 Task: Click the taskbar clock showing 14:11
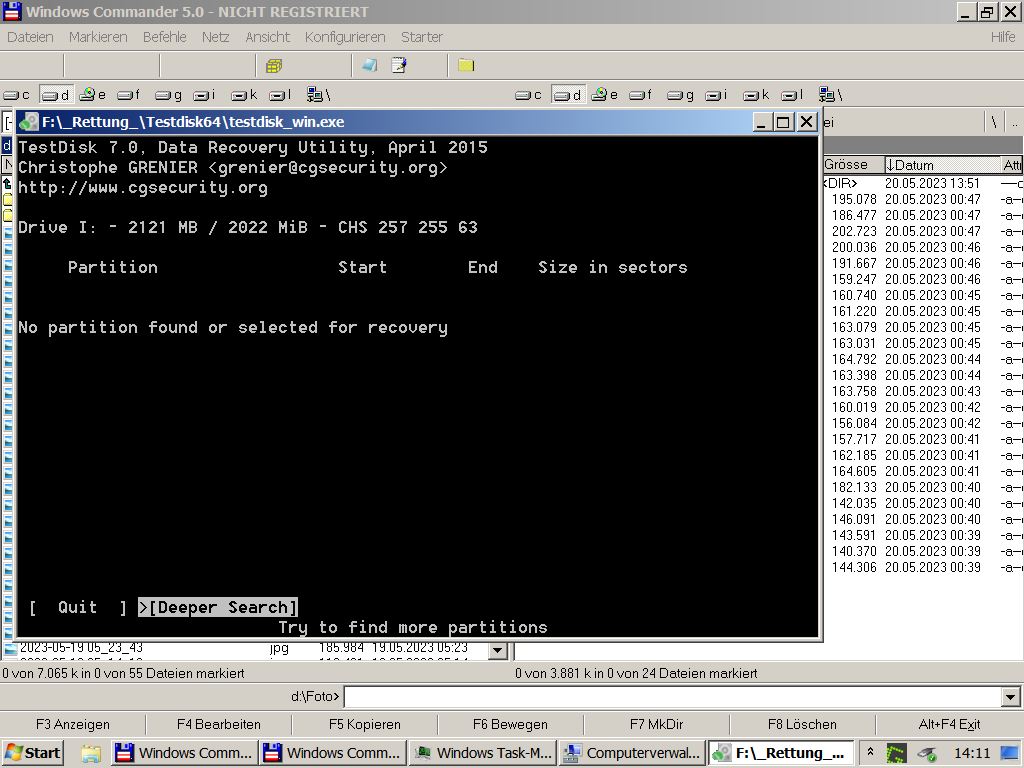click(972, 753)
